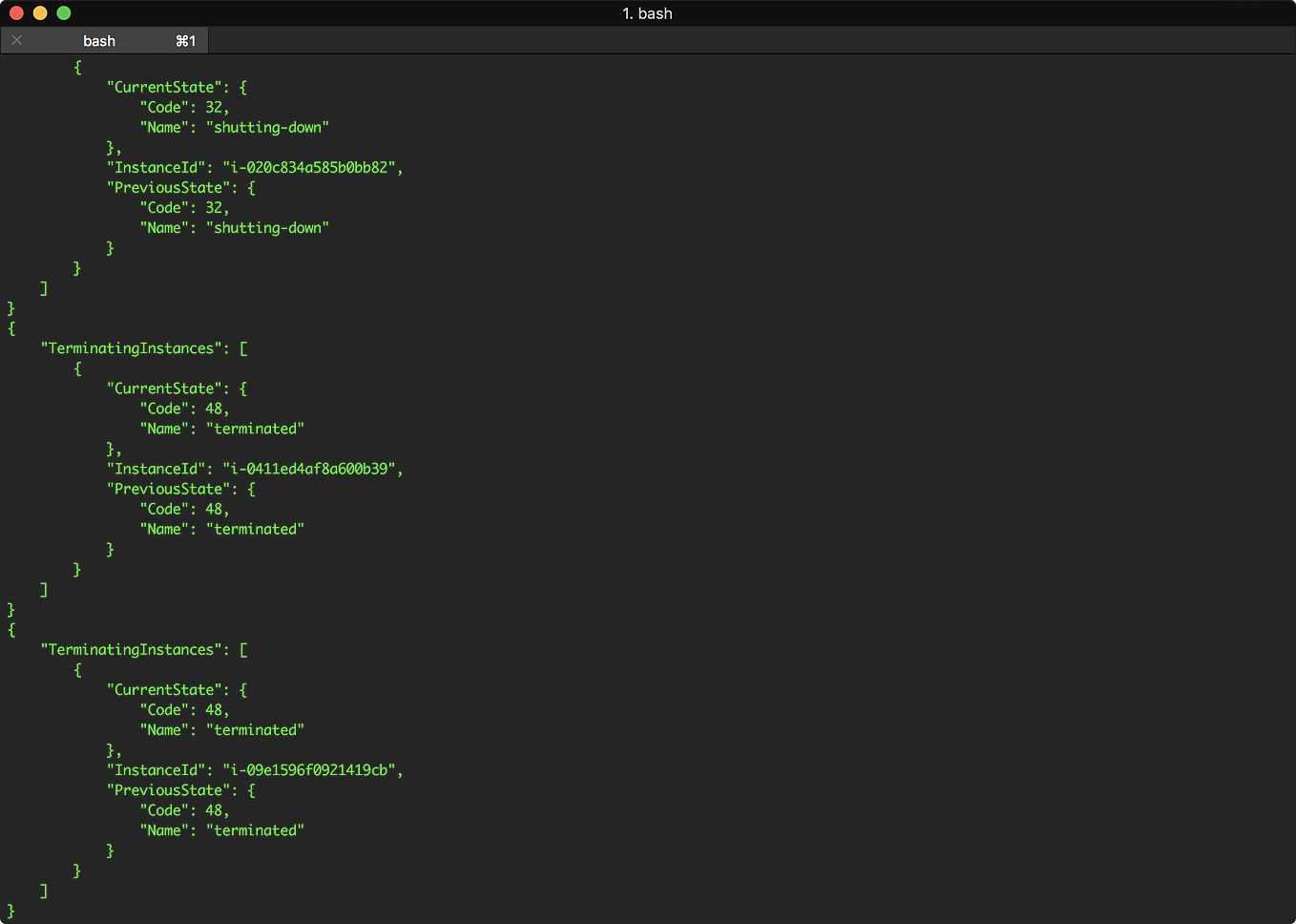Click the green zoom traffic light
The image size is (1296, 924).
[x=63, y=12]
